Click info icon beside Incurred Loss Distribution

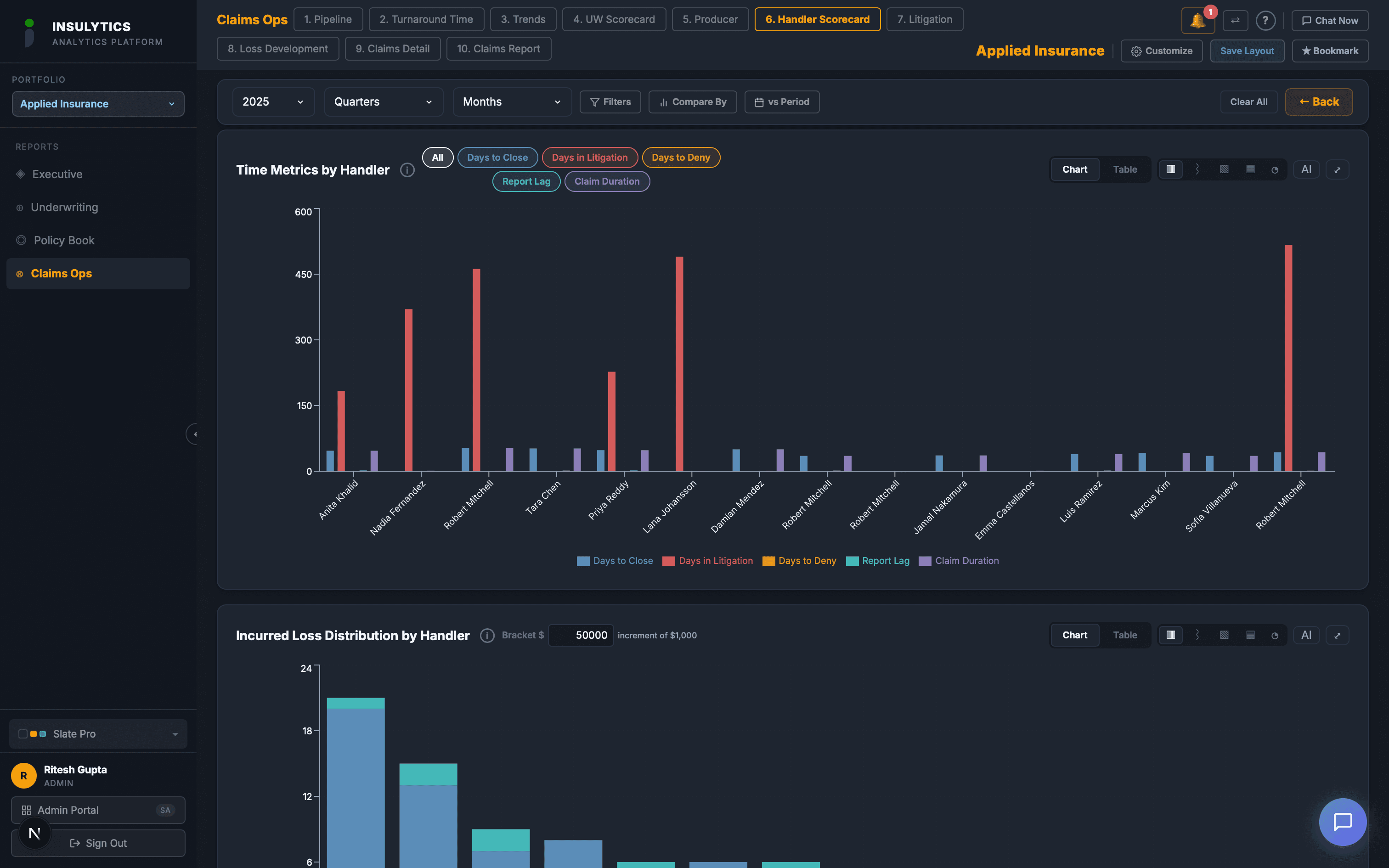487,636
